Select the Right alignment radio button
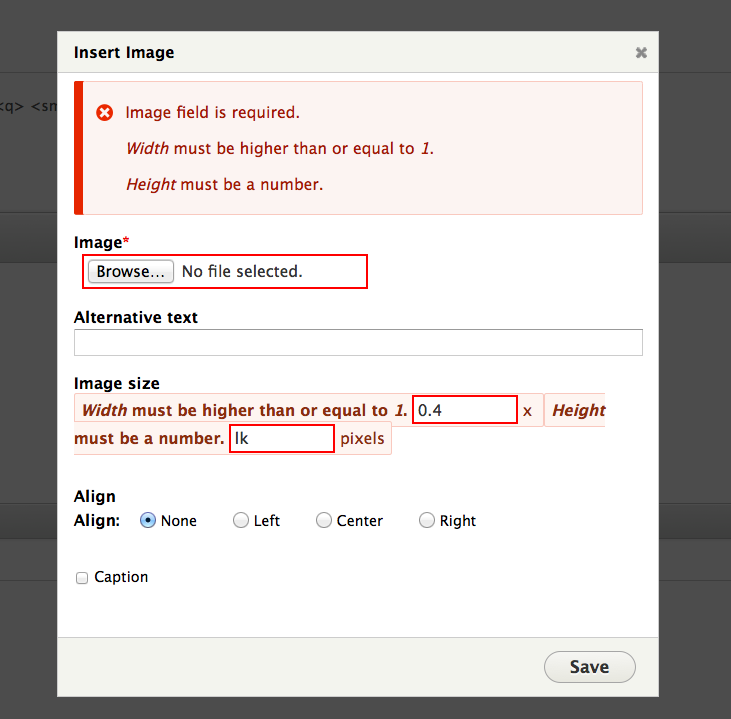 pos(427,520)
